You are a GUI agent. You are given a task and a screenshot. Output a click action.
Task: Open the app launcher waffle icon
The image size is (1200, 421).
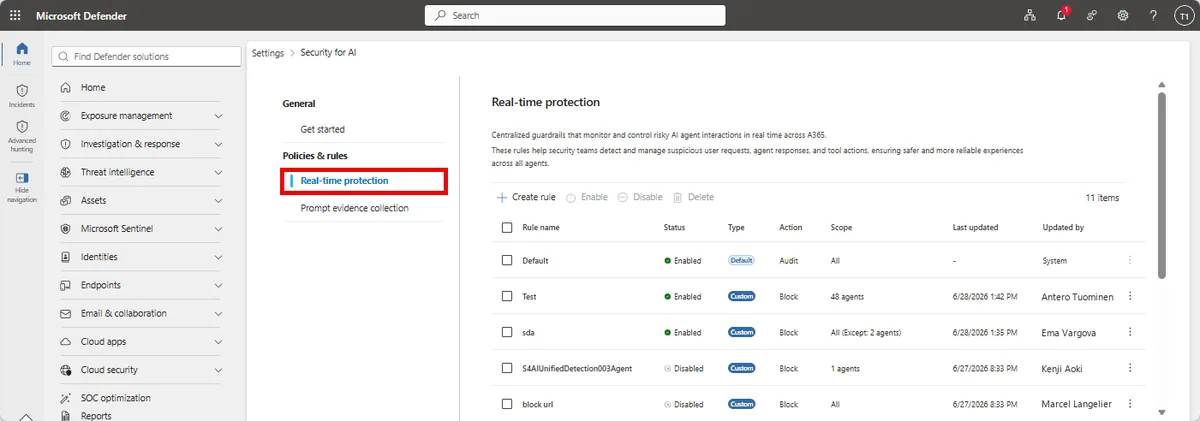[x=15, y=16]
